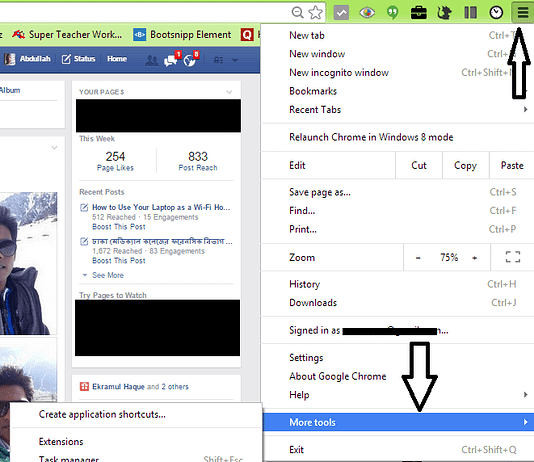Screen dimensions: 534x462
Task: Open Downloads from Chrome menu
Action: pos(398,303)
